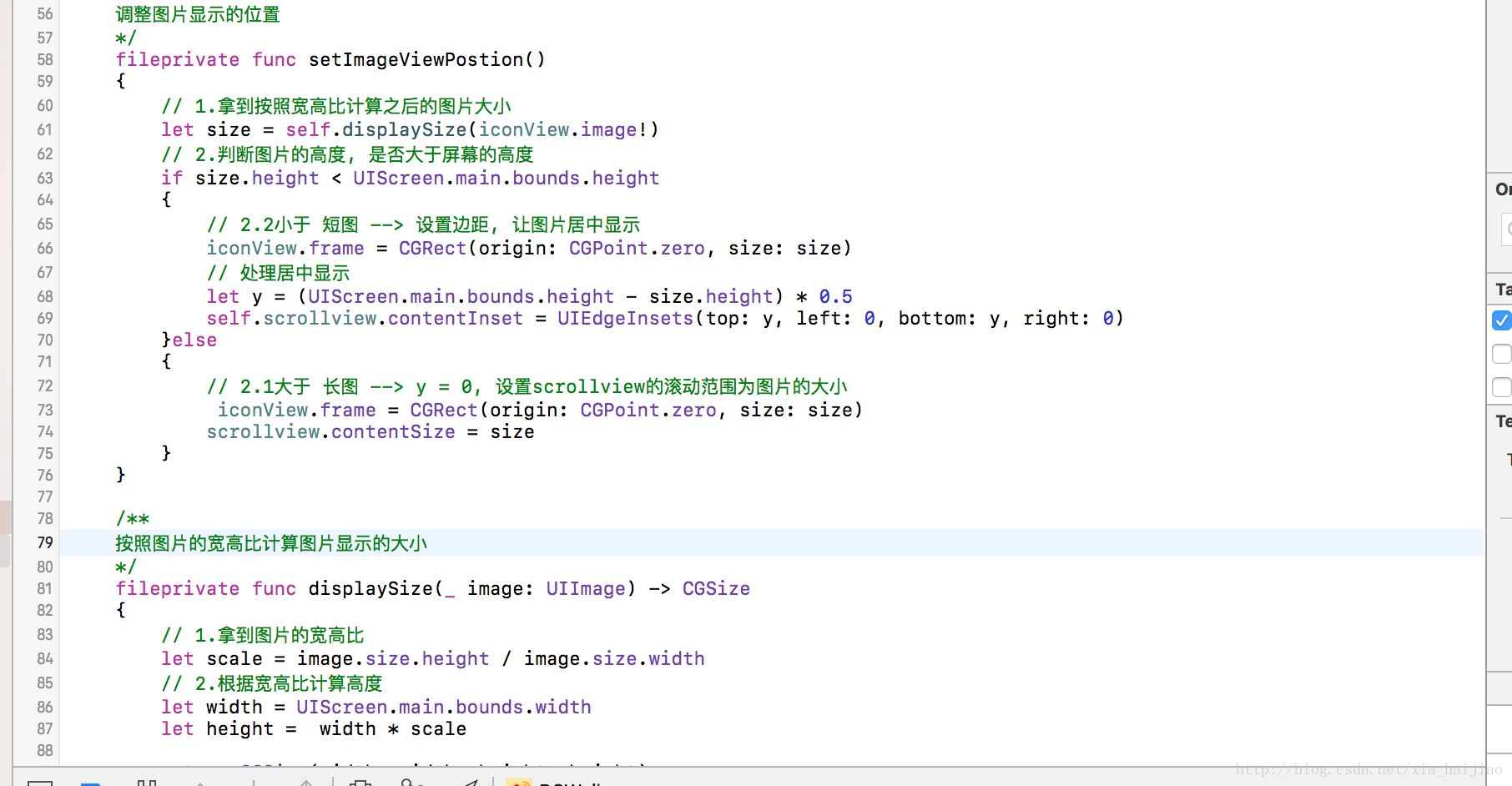Click gutter line number 81

click(45, 588)
